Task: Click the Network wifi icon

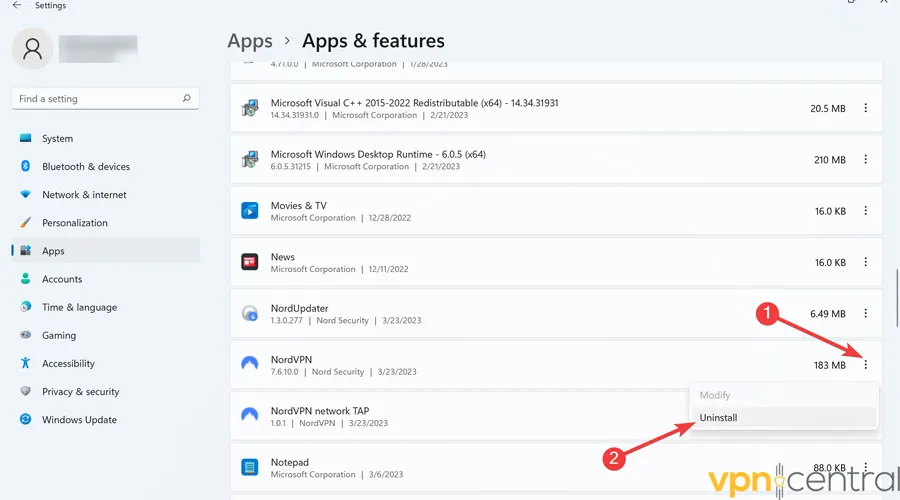Action: coord(25,194)
